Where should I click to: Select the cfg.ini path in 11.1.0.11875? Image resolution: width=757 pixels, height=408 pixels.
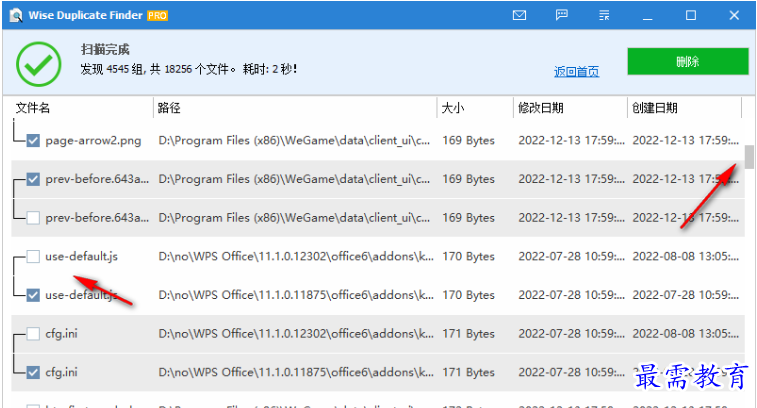(296, 372)
